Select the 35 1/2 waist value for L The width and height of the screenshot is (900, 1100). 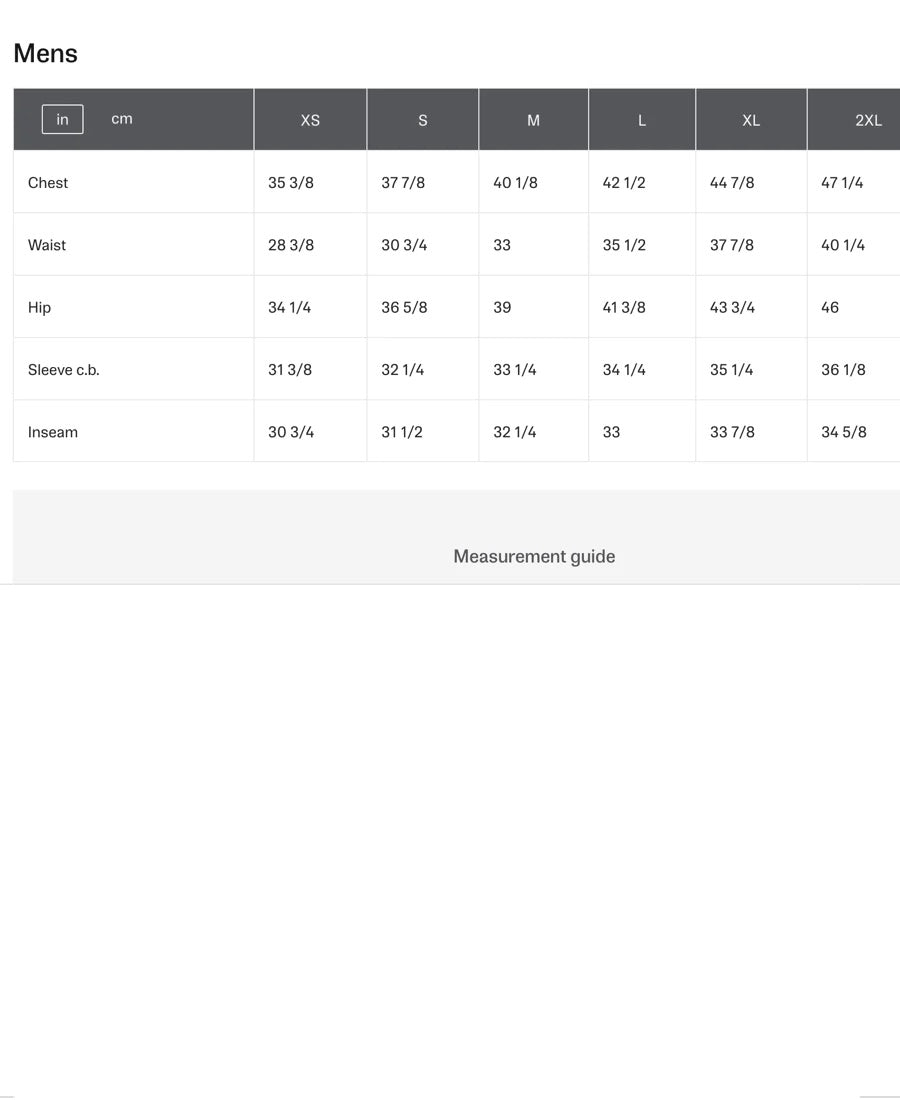click(x=623, y=245)
